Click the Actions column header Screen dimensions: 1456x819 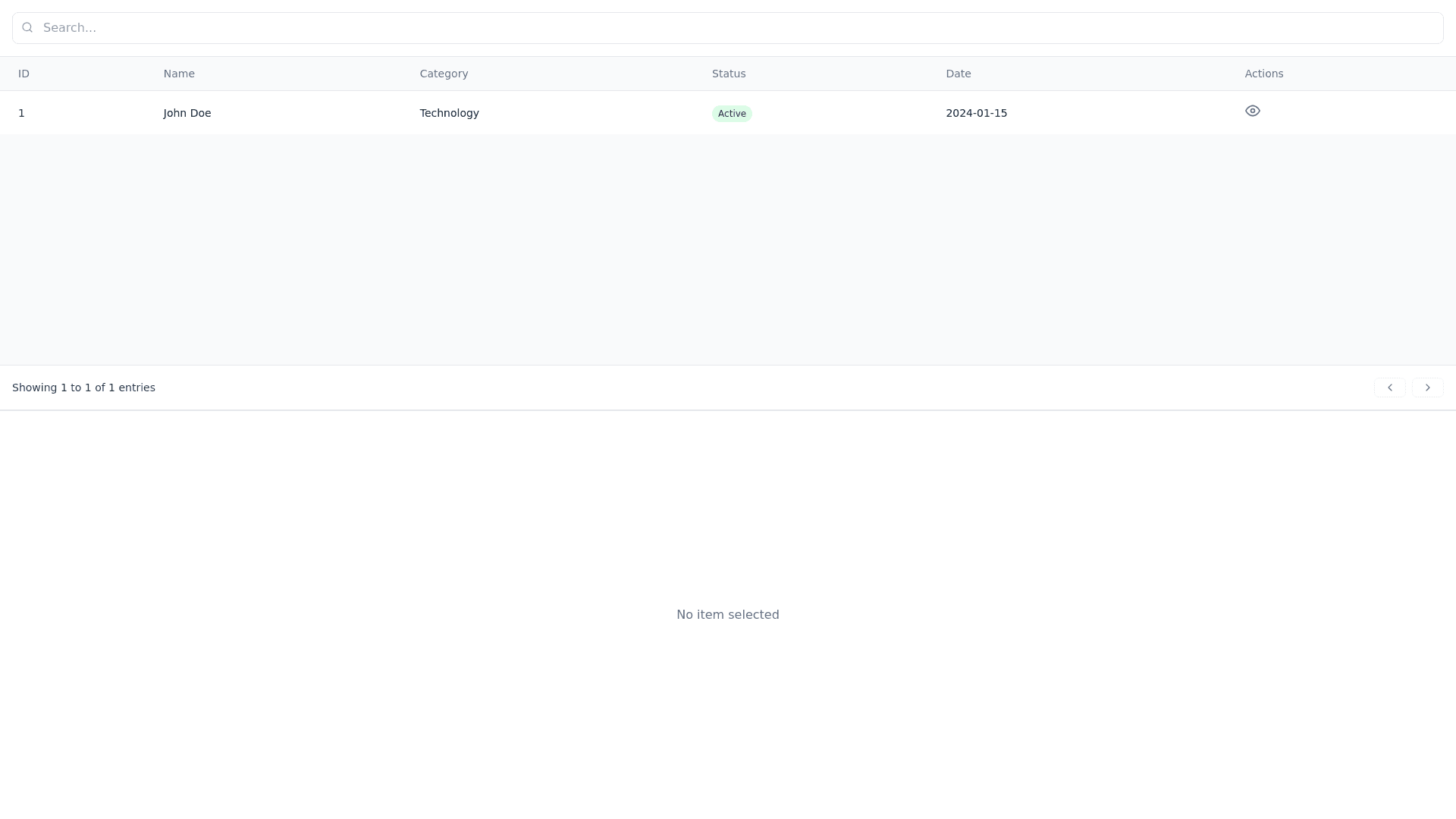(1263, 74)
